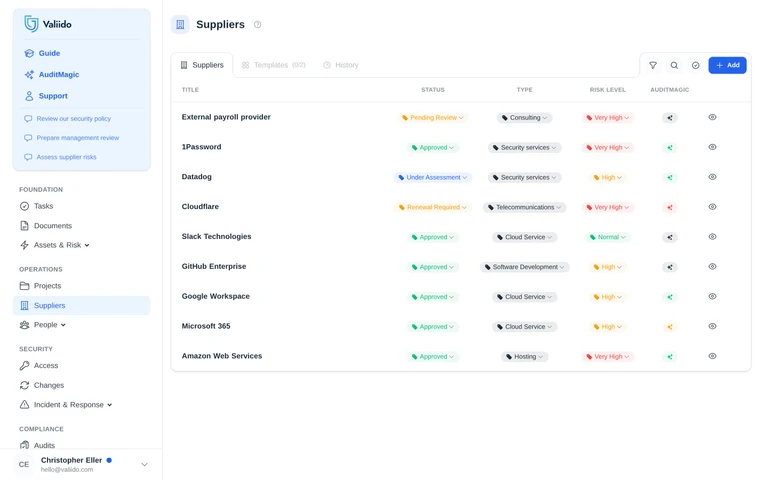Run AuditMagic for GitHub Enterprise
The width and height of the screenshot is (768, 480).
click(x=670, y=267)
